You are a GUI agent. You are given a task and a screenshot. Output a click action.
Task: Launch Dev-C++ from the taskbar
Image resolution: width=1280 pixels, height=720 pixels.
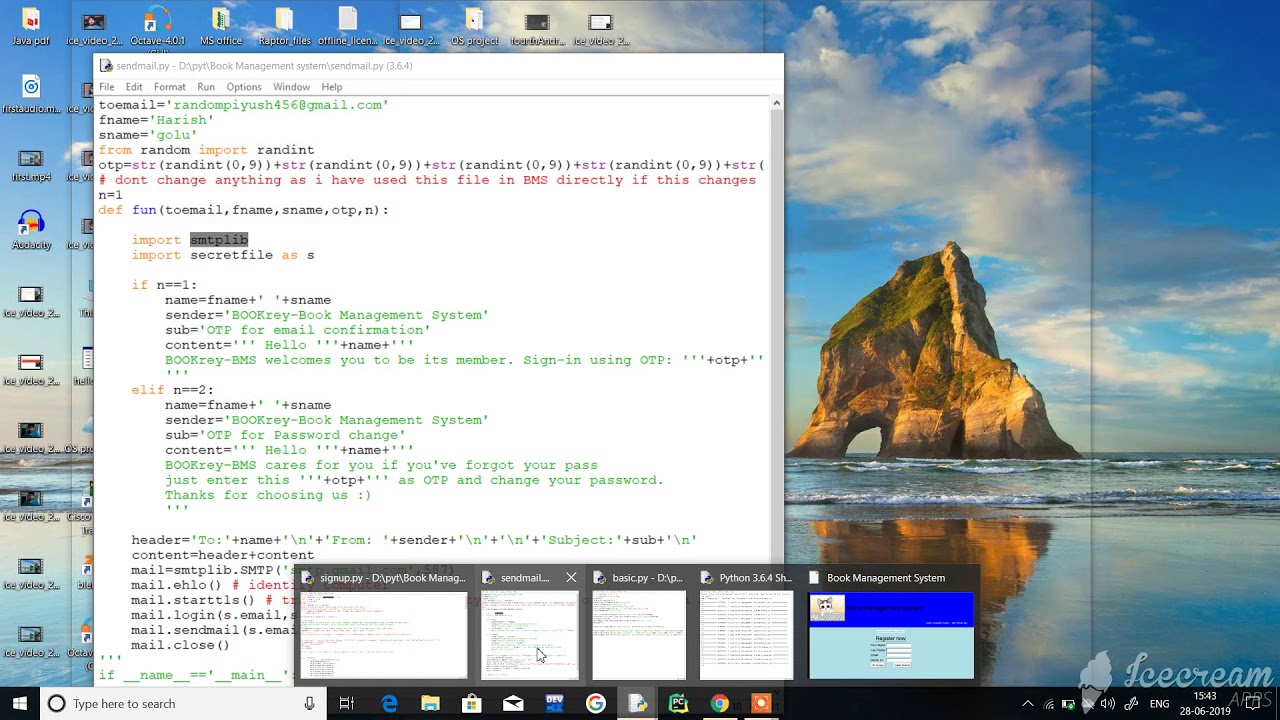[554, 704]
